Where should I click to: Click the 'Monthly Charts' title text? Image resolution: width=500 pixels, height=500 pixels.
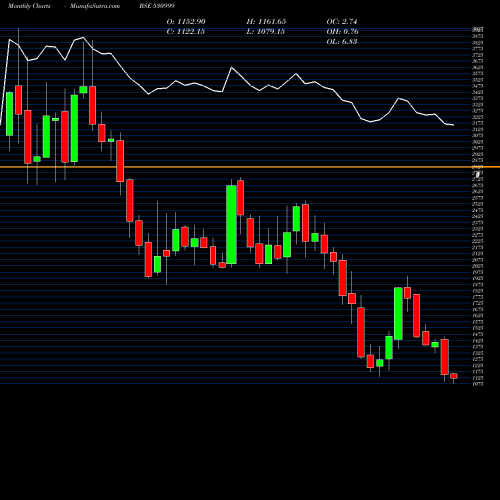(x=29, y=6)
